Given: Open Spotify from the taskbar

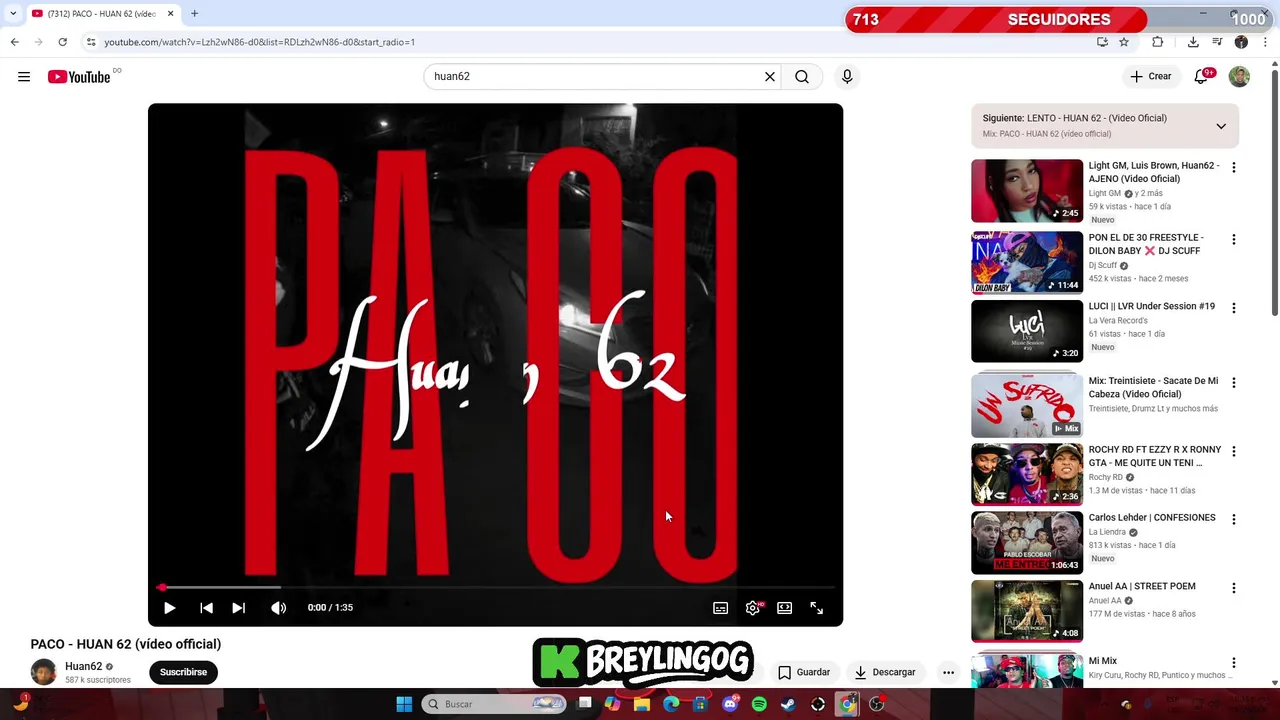Looking at the screenshot, I should (x=759, y=704).
